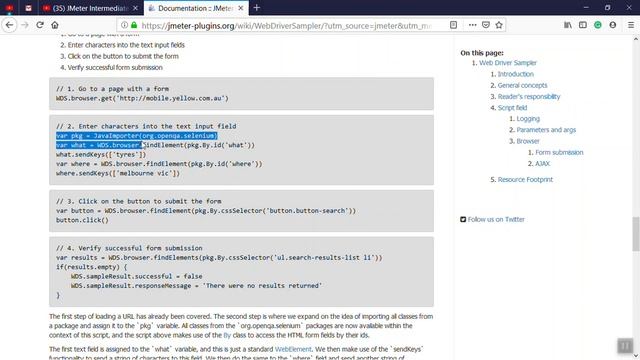Jump to General concepts section
This screenshot has width=640, height=360.
click(522, 85)
